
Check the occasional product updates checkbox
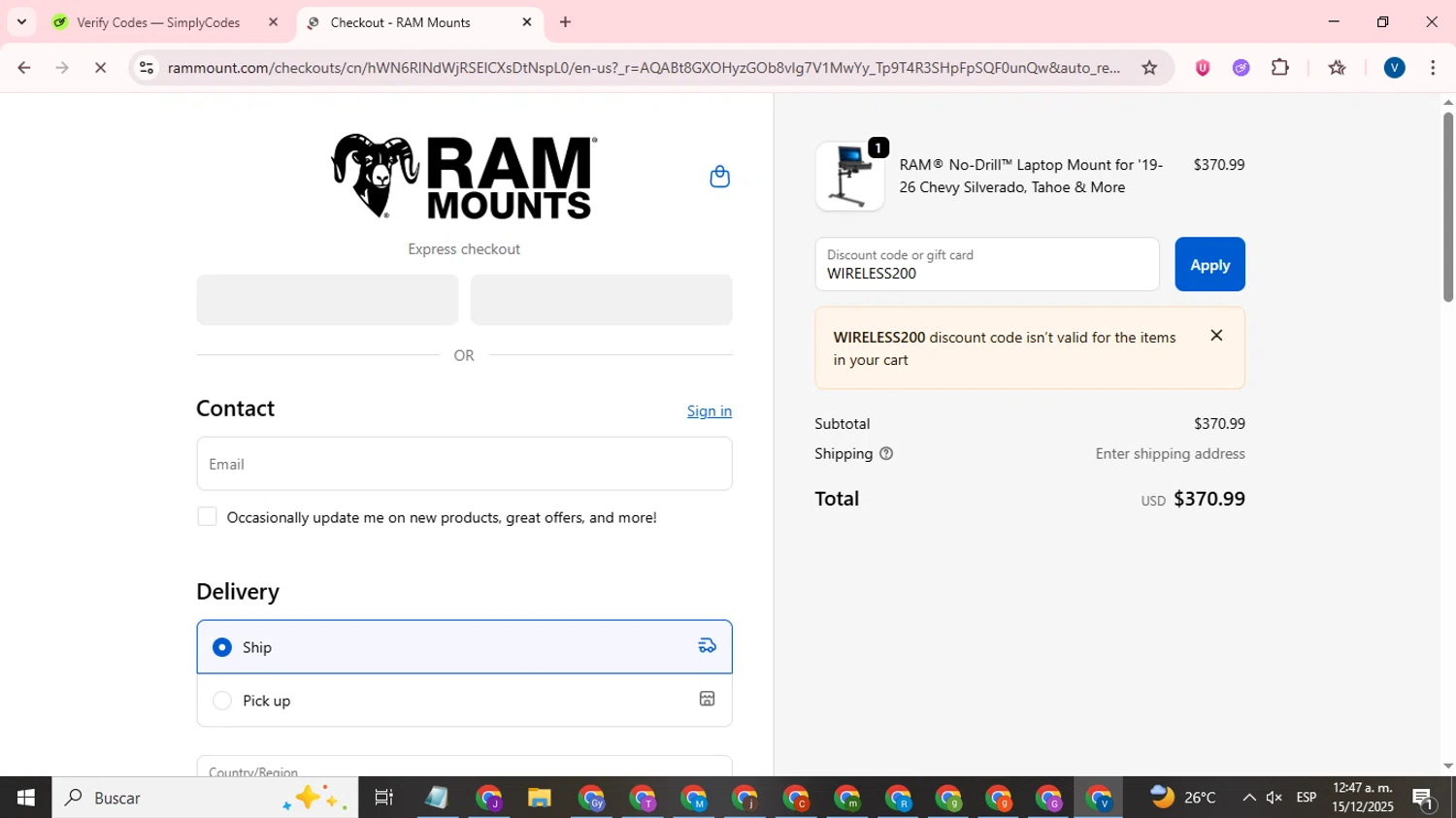(207, 517)
